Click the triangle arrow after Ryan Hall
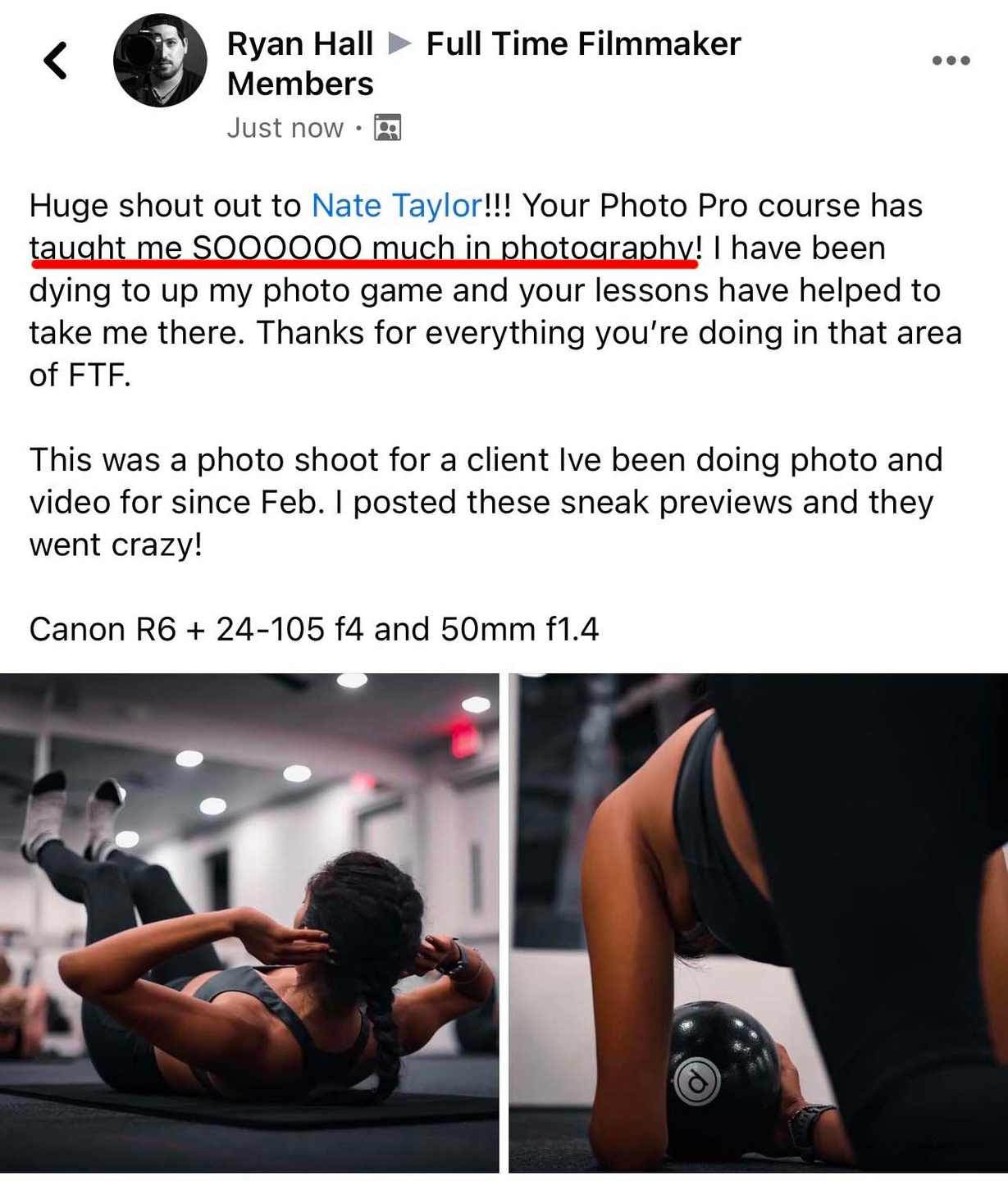 (x=399, y=43)
